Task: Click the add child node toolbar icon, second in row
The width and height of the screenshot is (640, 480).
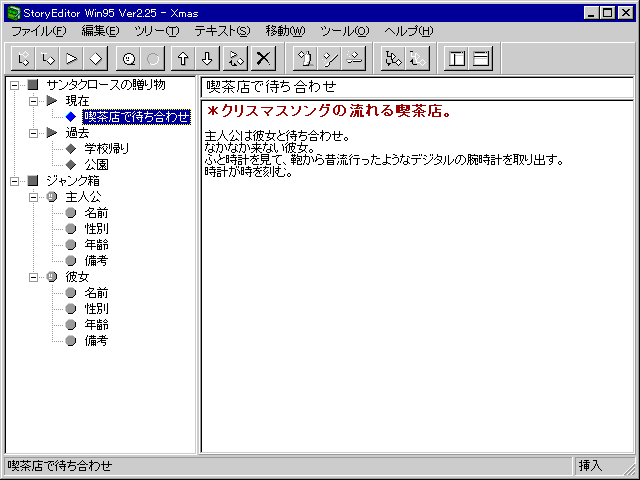Action: (47, 59)
